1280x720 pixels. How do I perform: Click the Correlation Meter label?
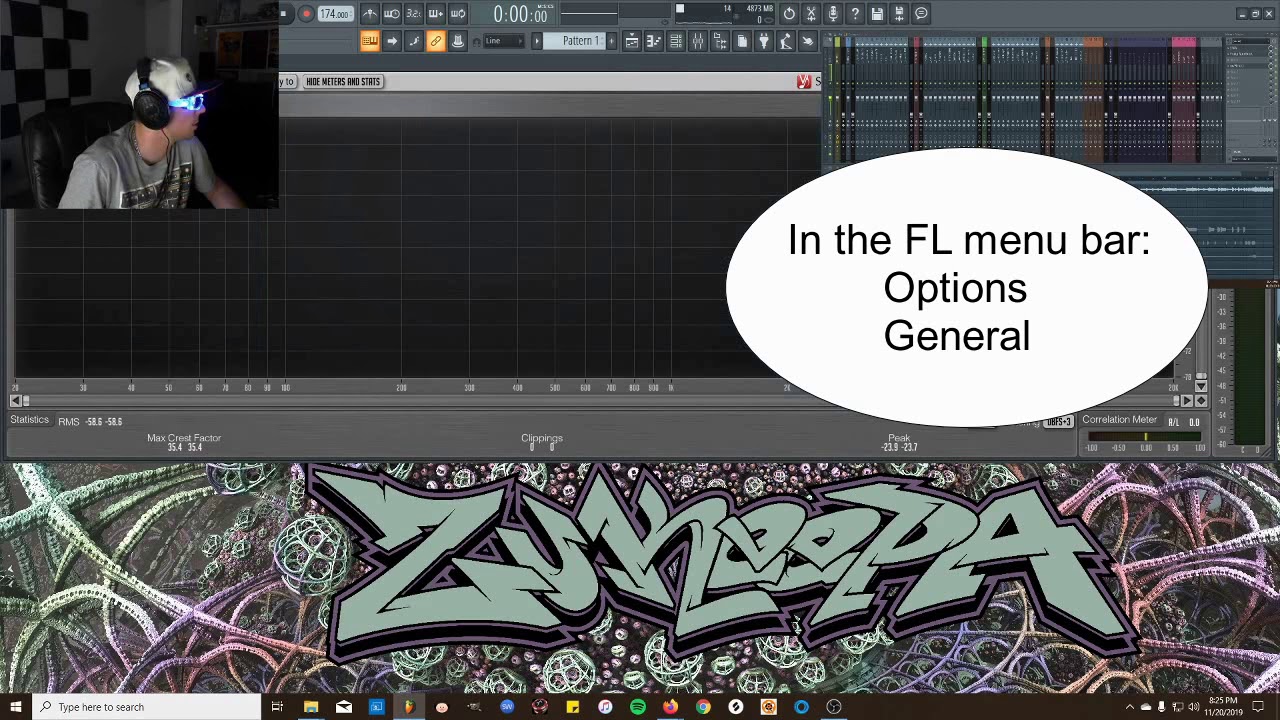[x=1119, y=420]
